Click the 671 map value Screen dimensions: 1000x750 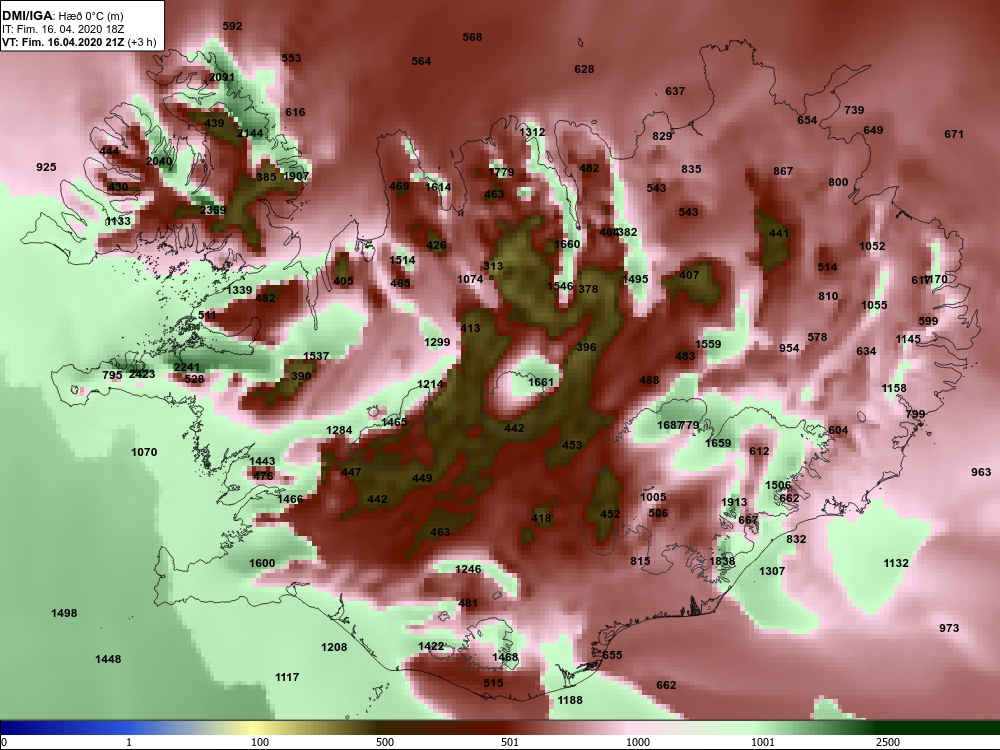[x=954, y=134]
